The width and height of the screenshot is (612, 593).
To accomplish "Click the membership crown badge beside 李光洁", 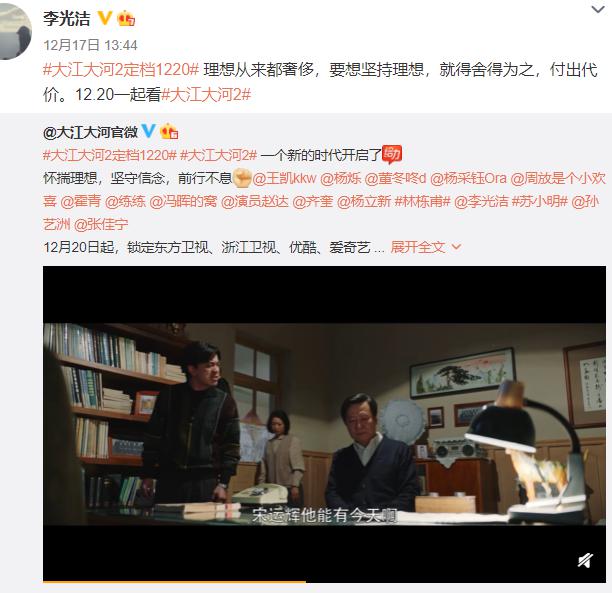I will tap(126, 18).
